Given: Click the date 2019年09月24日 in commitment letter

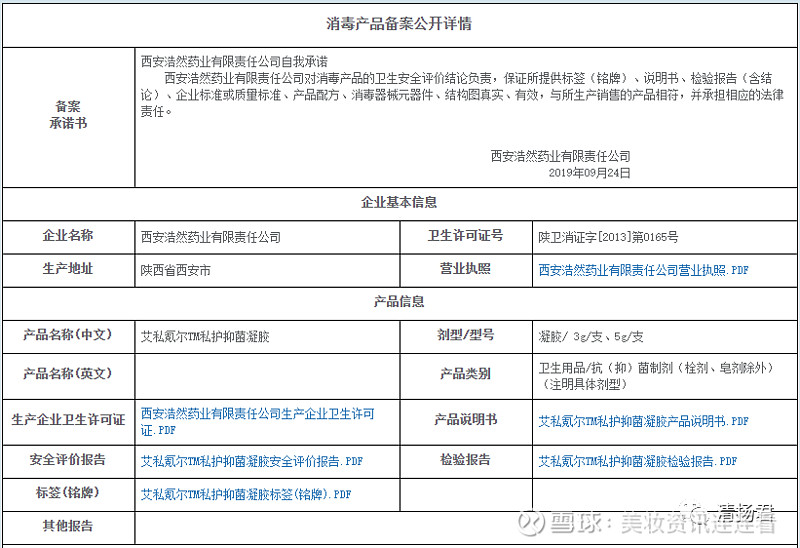Looking at the screenshot, I should pyautogui.click(x=589, y=173).
